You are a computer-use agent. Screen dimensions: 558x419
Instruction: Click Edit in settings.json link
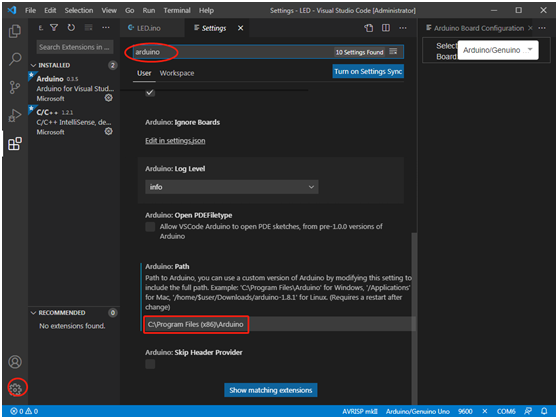point(175,141)
